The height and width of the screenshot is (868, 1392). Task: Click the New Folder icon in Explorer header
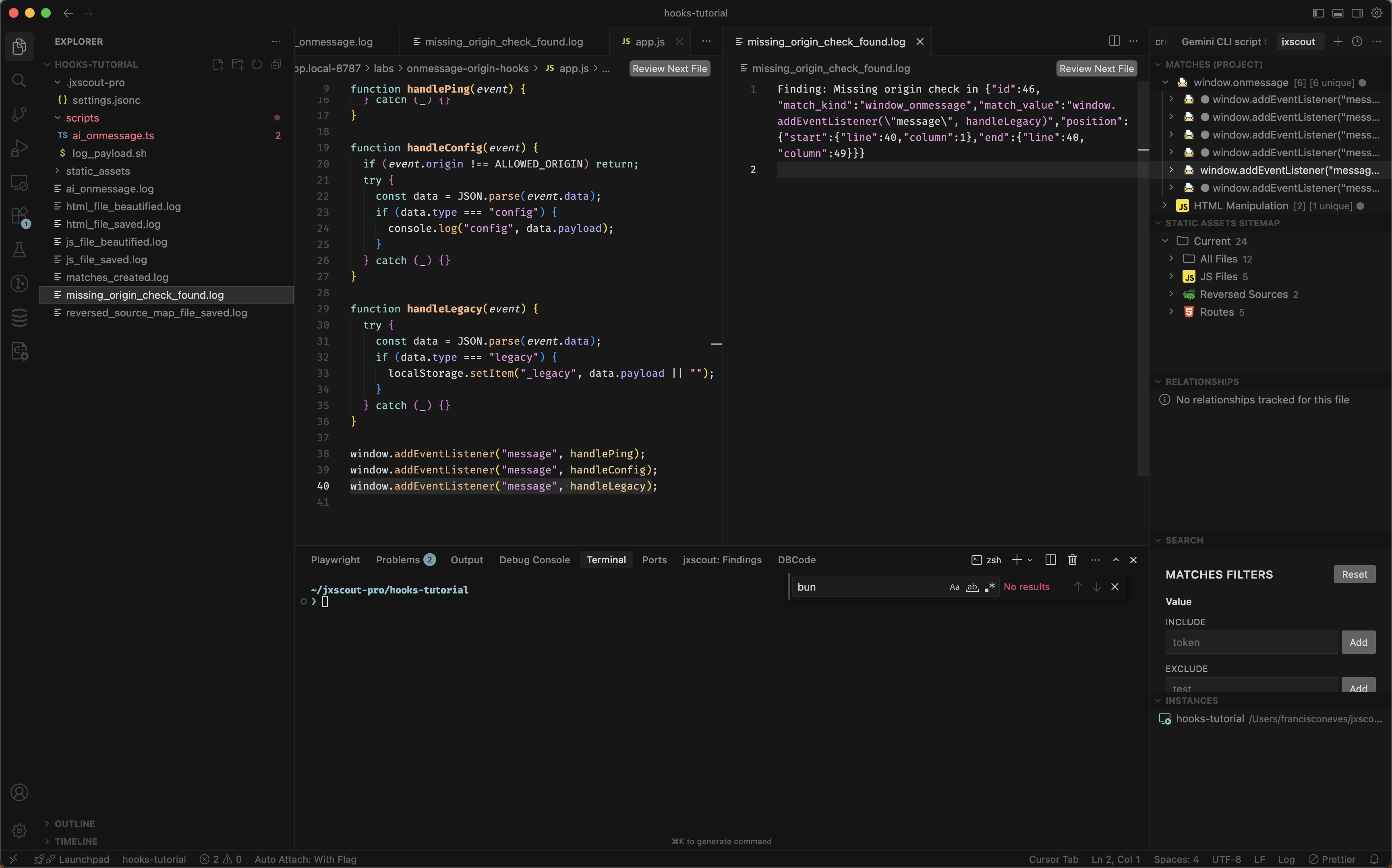click(x=238, y=64)
